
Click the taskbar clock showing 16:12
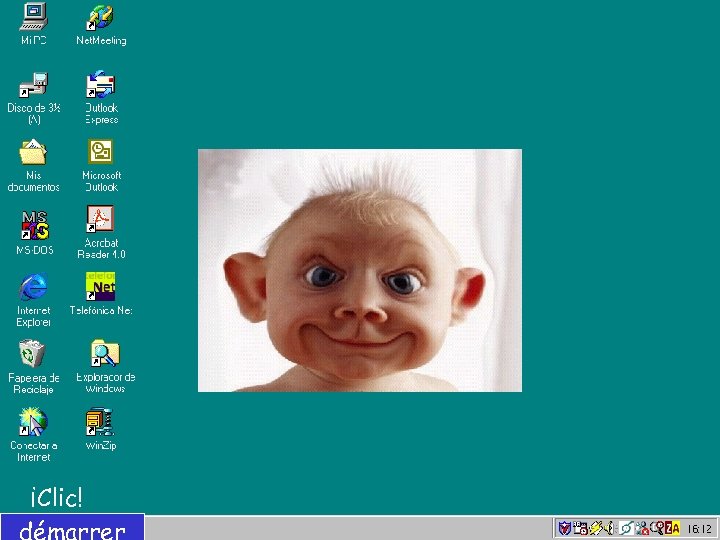tap(699, 528)
